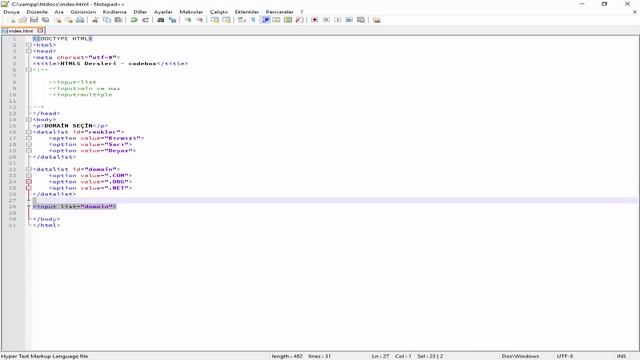Click the Play Macro icon
640x360 pixels.
pos(338,20)
